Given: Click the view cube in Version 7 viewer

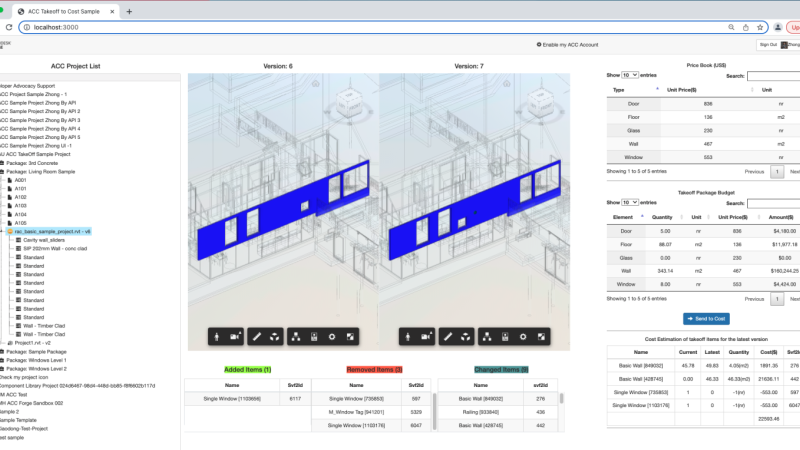Looking at the screenshot, I should (x=540, y=104).
